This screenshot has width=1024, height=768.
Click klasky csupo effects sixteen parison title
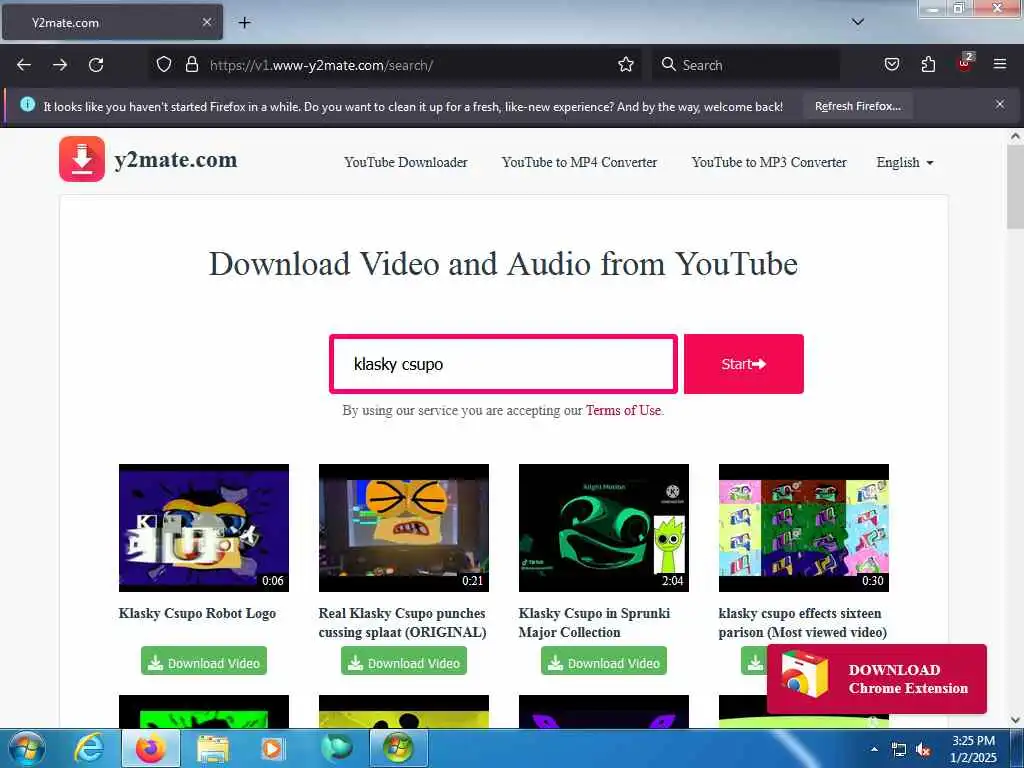tap(803, 622)
